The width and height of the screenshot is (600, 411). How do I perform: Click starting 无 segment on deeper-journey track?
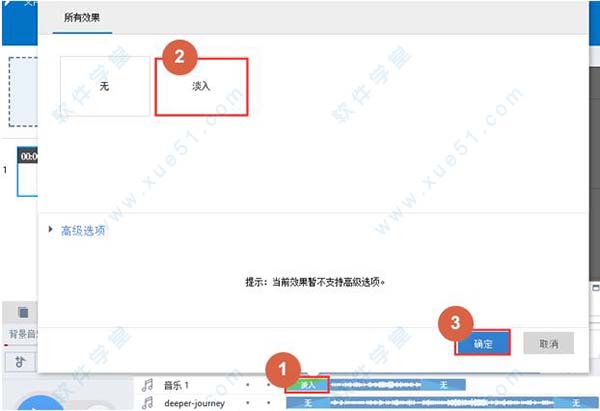point(308,403)
